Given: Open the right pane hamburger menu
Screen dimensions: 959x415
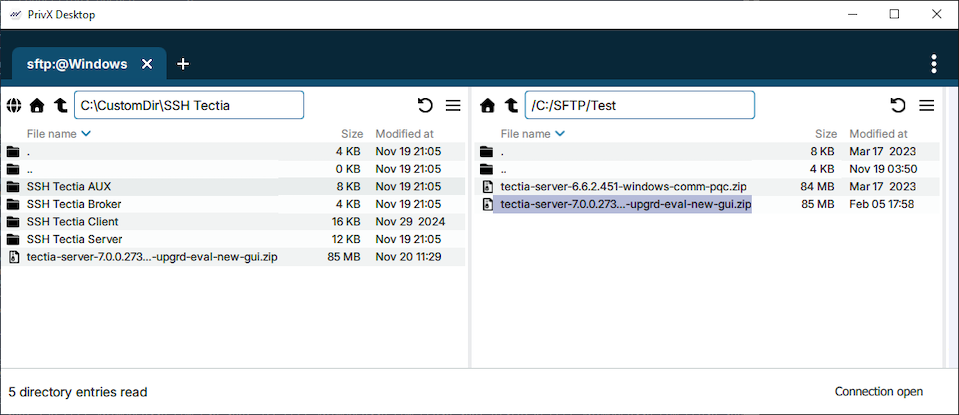Looking at the screenshot, I should pyautogui.click(x=927, y=106).
